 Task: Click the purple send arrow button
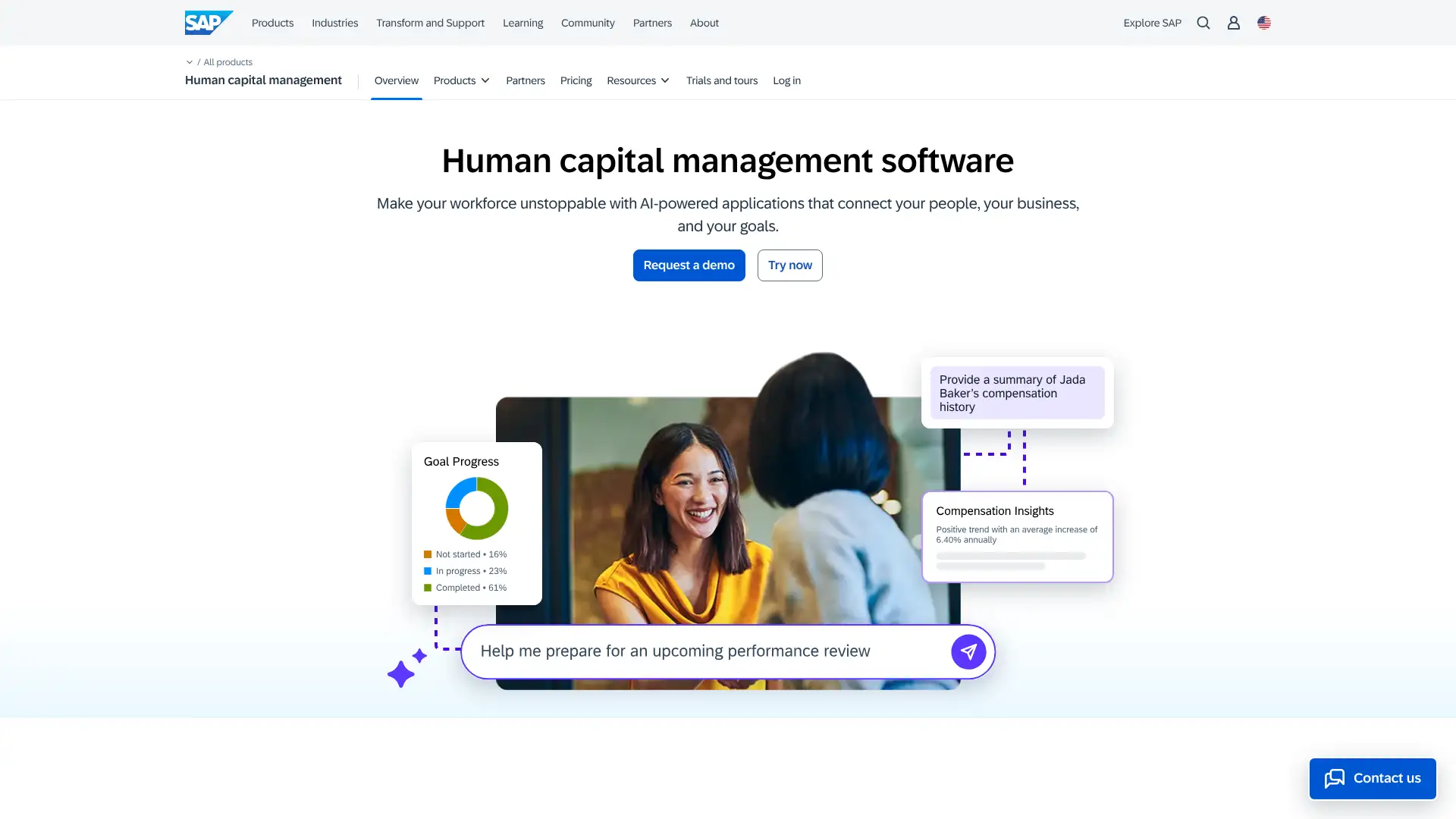(x=968, y=651)
